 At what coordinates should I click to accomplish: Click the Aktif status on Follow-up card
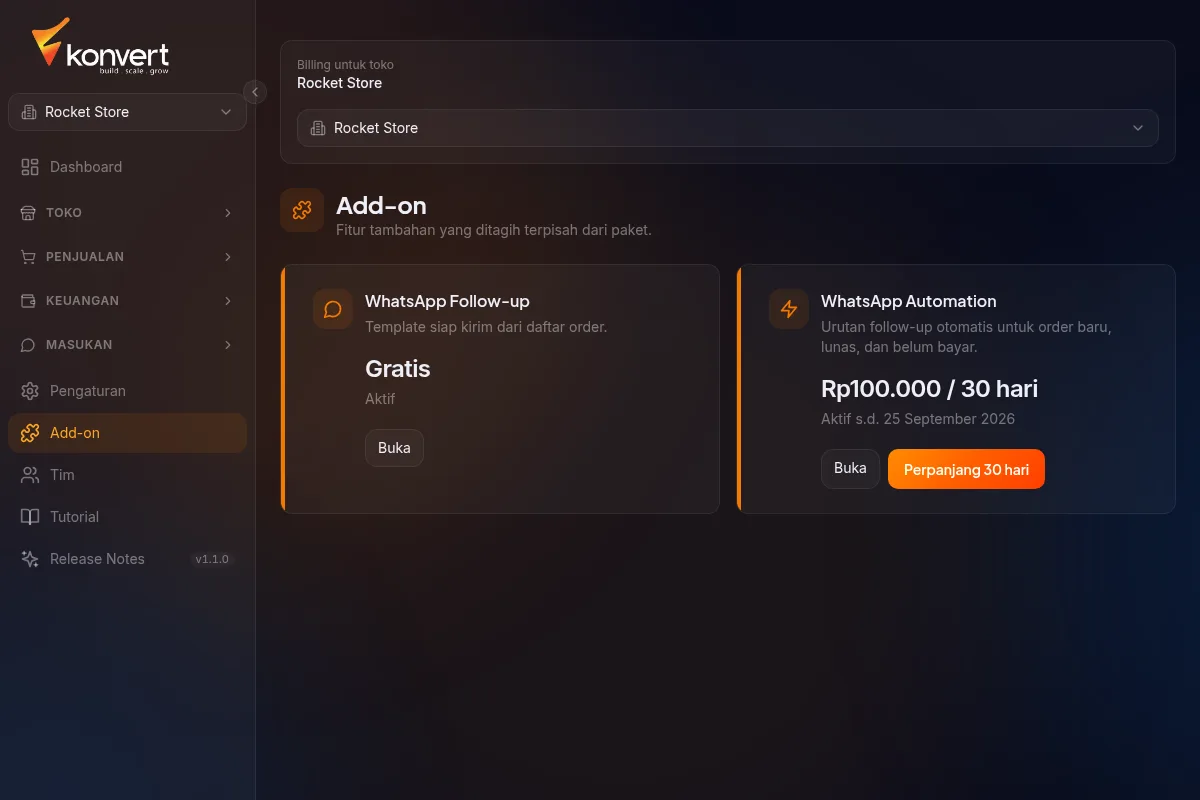pyautogui.click(x=380, y=399)
